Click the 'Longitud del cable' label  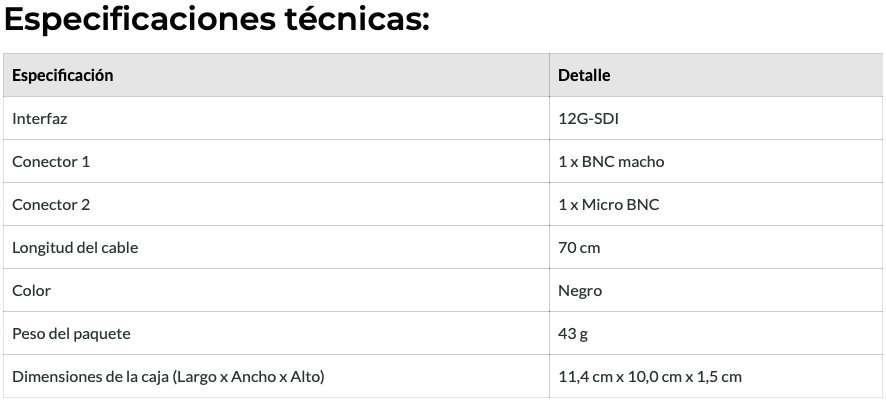pyautogui.click(x=75, y=247)
